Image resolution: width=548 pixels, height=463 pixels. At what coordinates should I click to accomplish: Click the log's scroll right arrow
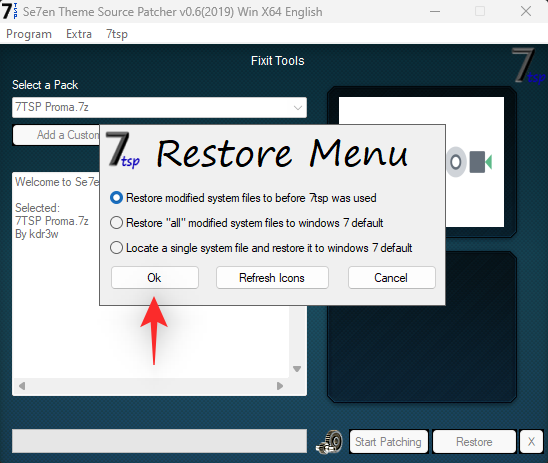[280, 386]
